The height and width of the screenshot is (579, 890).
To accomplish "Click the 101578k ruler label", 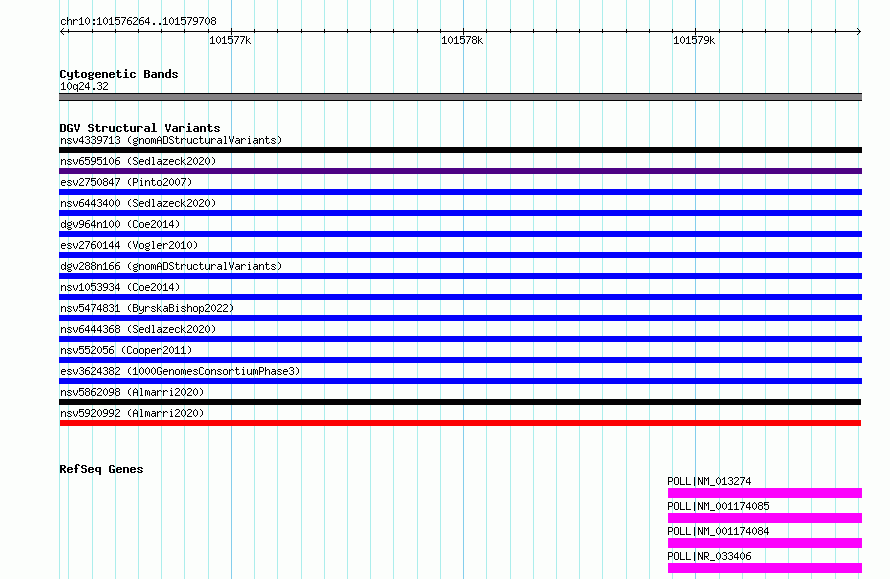I will tap(462, 40).
